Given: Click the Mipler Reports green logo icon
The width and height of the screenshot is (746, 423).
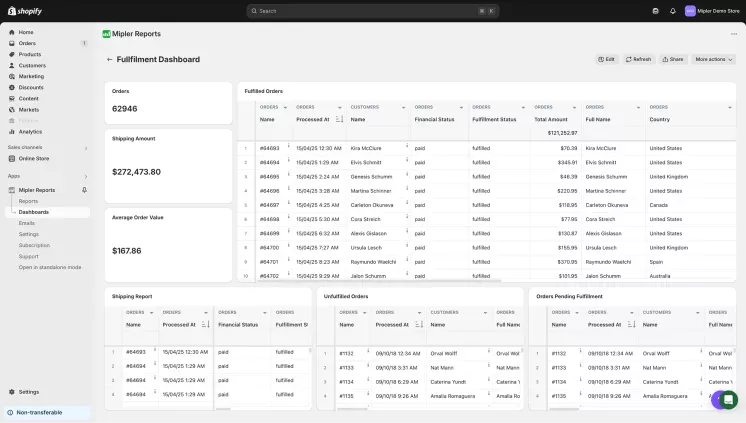Looking at the screenshot, I should [x=107, y=34].
